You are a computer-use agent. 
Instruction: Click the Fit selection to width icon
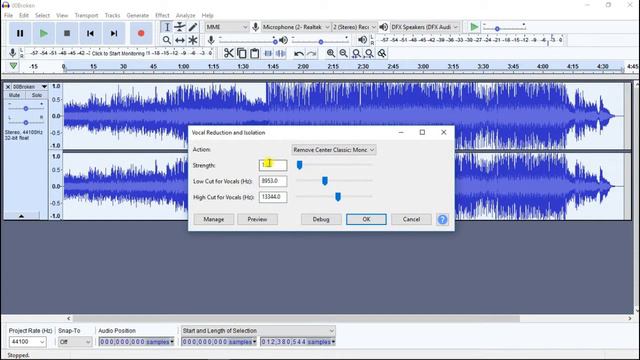click(x=356, y=53)
